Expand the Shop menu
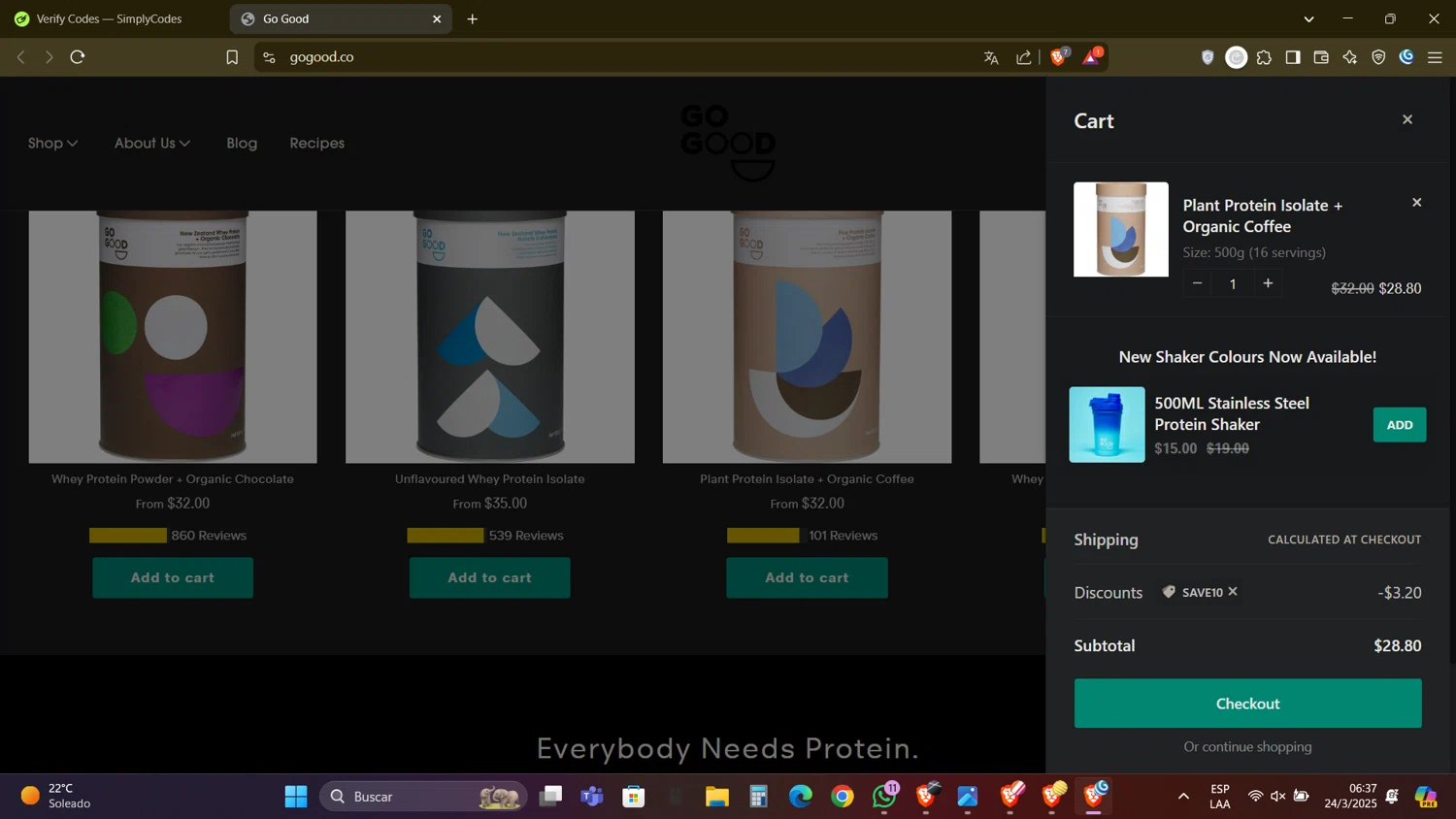1456x819 pixels. tap(52, 143)
